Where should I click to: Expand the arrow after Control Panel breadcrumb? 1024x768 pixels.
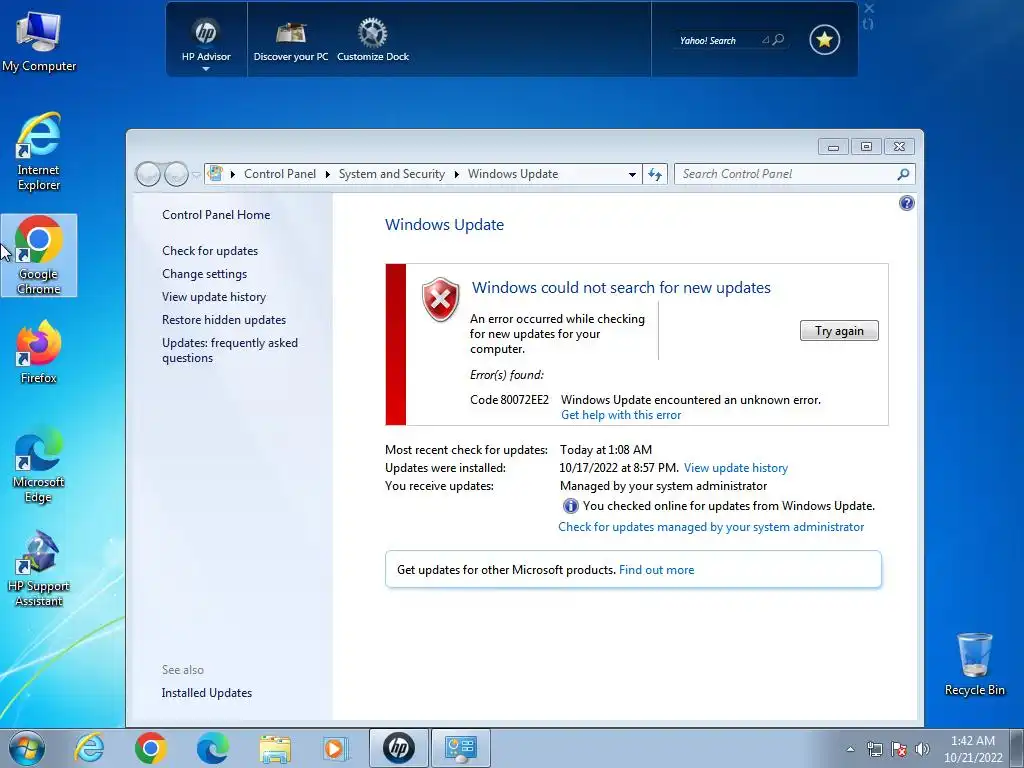327,174
